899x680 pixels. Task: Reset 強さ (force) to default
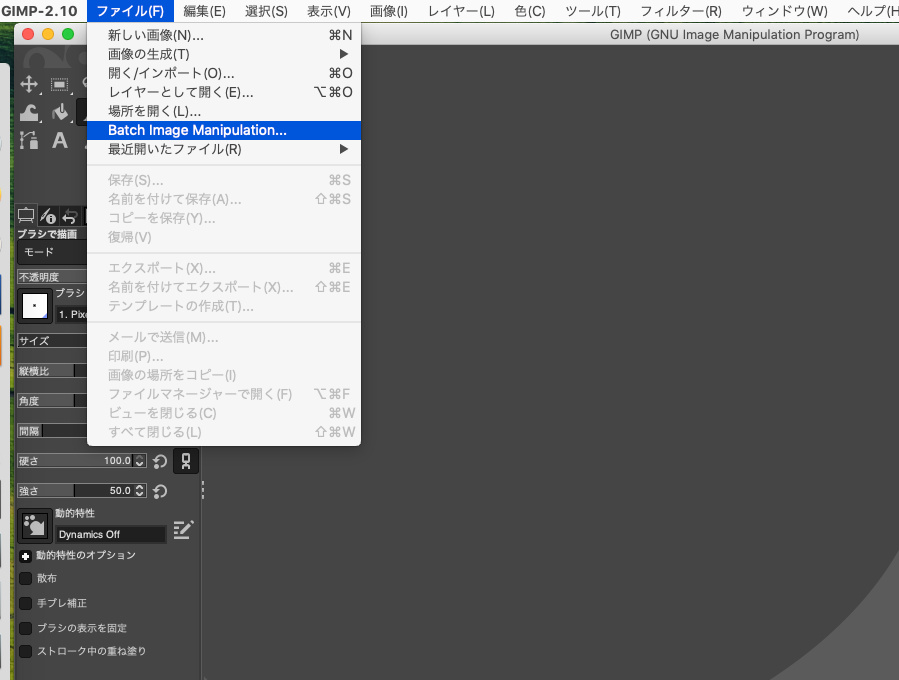point(160,491)
